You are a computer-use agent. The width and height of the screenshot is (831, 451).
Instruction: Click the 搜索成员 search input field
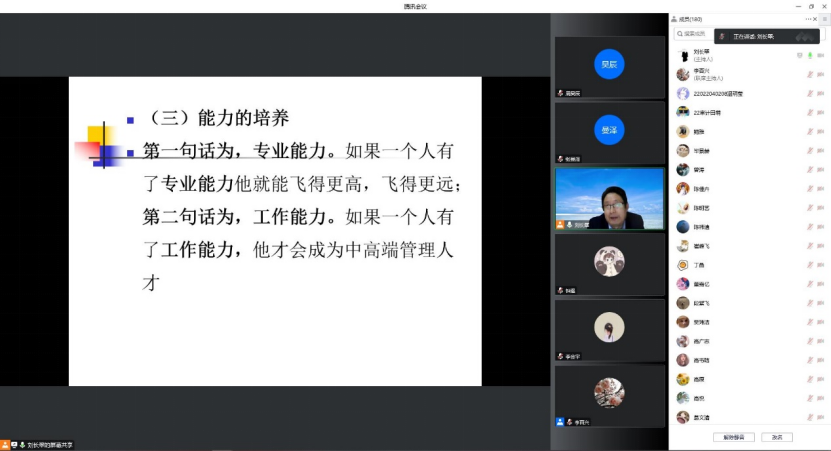(x=700, y=34)
